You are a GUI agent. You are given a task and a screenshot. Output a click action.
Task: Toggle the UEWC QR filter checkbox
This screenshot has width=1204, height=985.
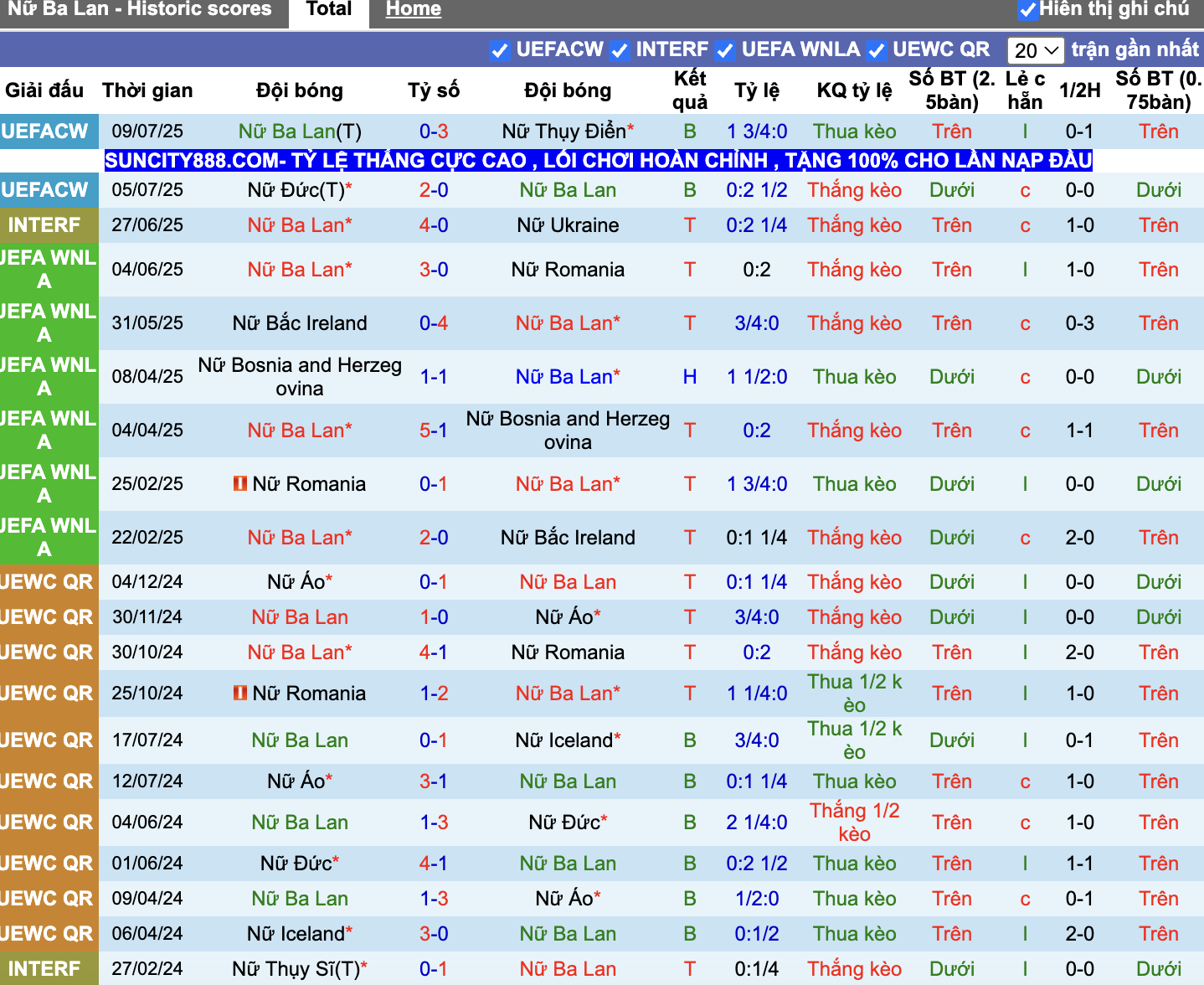pyautogui.click(x=877, y=50)
